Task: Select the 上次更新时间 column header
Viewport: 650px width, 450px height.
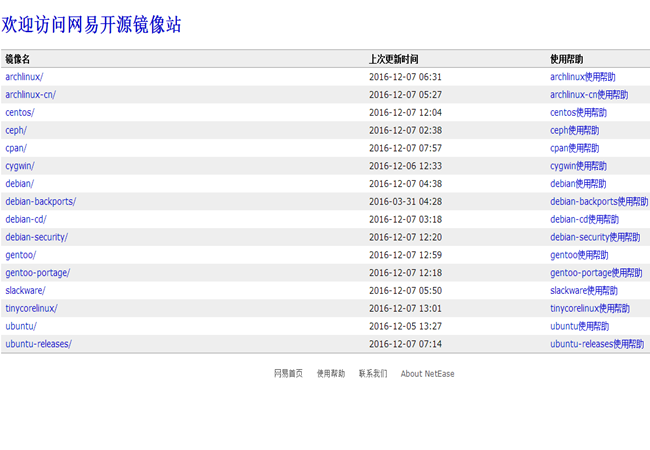Action: click(x=393, y=59)
